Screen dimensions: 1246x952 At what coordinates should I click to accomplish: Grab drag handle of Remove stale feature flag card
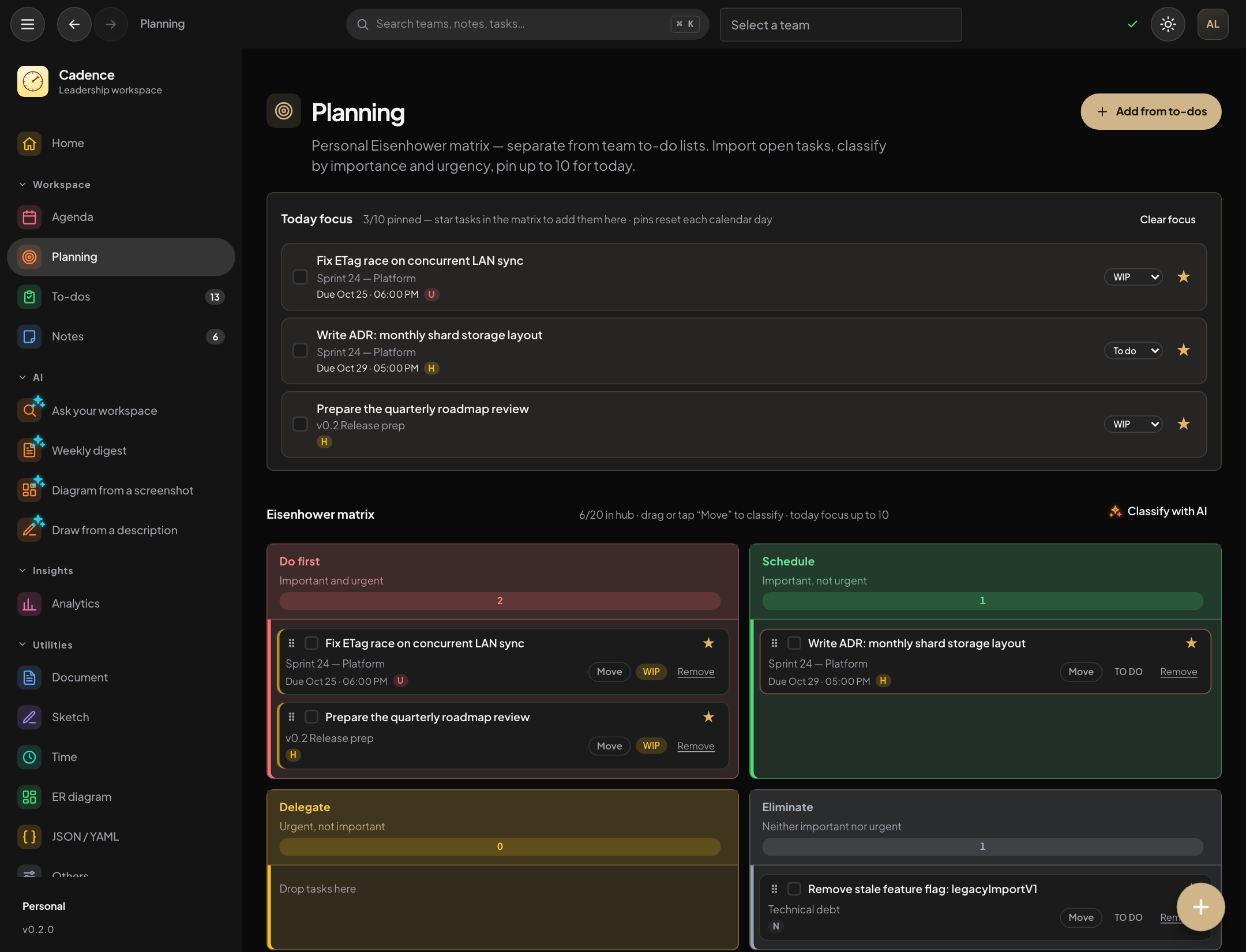(775, 889)
